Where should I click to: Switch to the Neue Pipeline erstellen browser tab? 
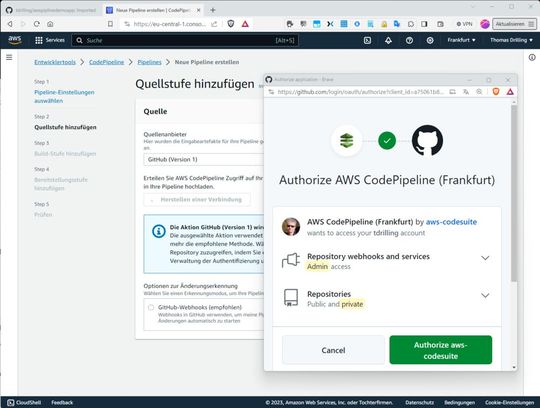(154, 10)
